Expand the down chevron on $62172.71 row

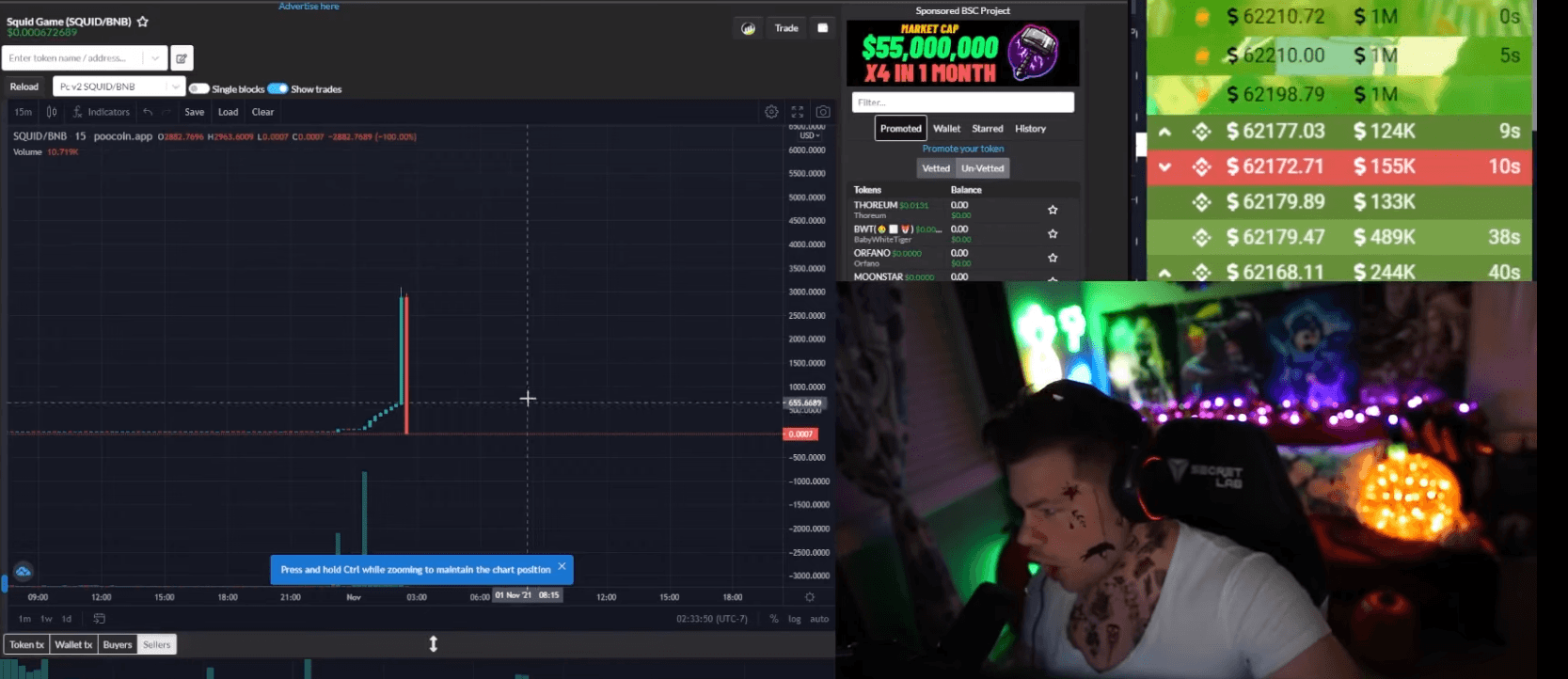click(1164, 167)
